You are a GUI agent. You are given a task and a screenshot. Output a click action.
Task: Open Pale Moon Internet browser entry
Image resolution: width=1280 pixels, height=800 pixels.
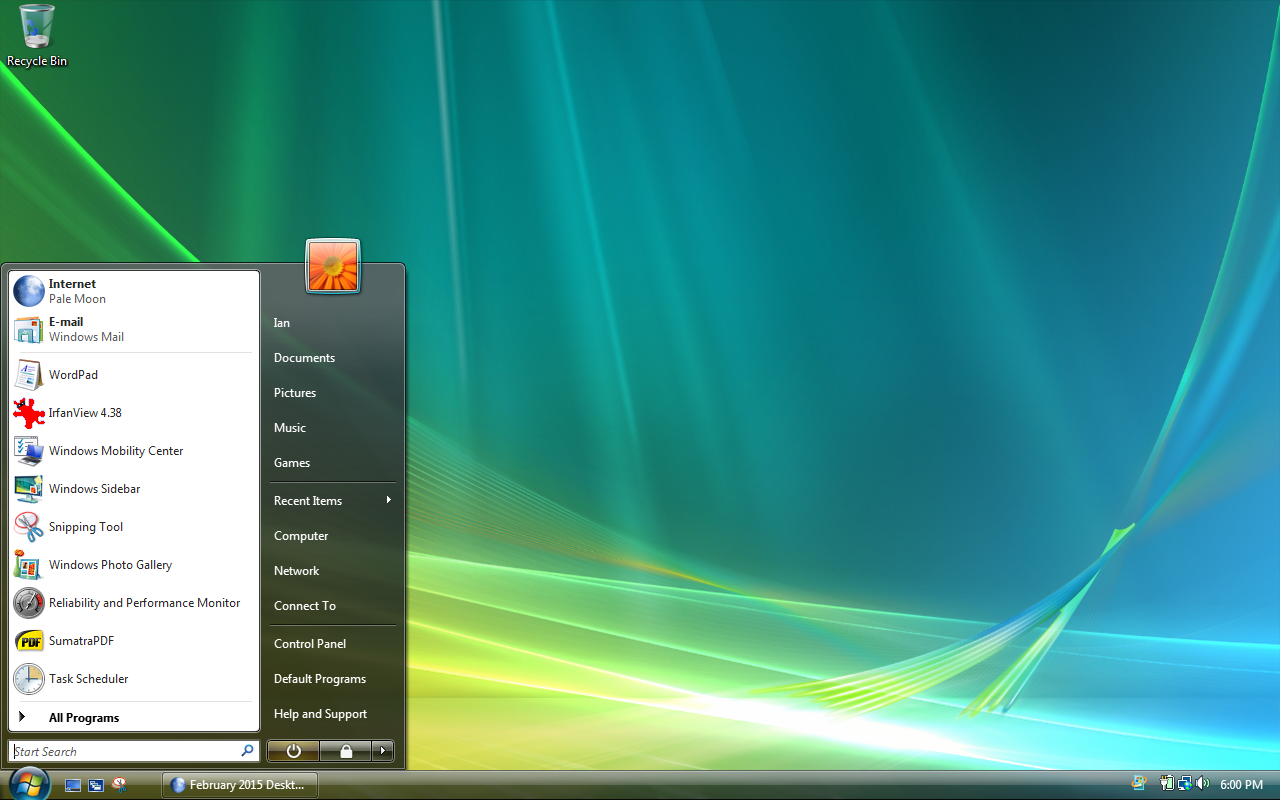[134, 291]
